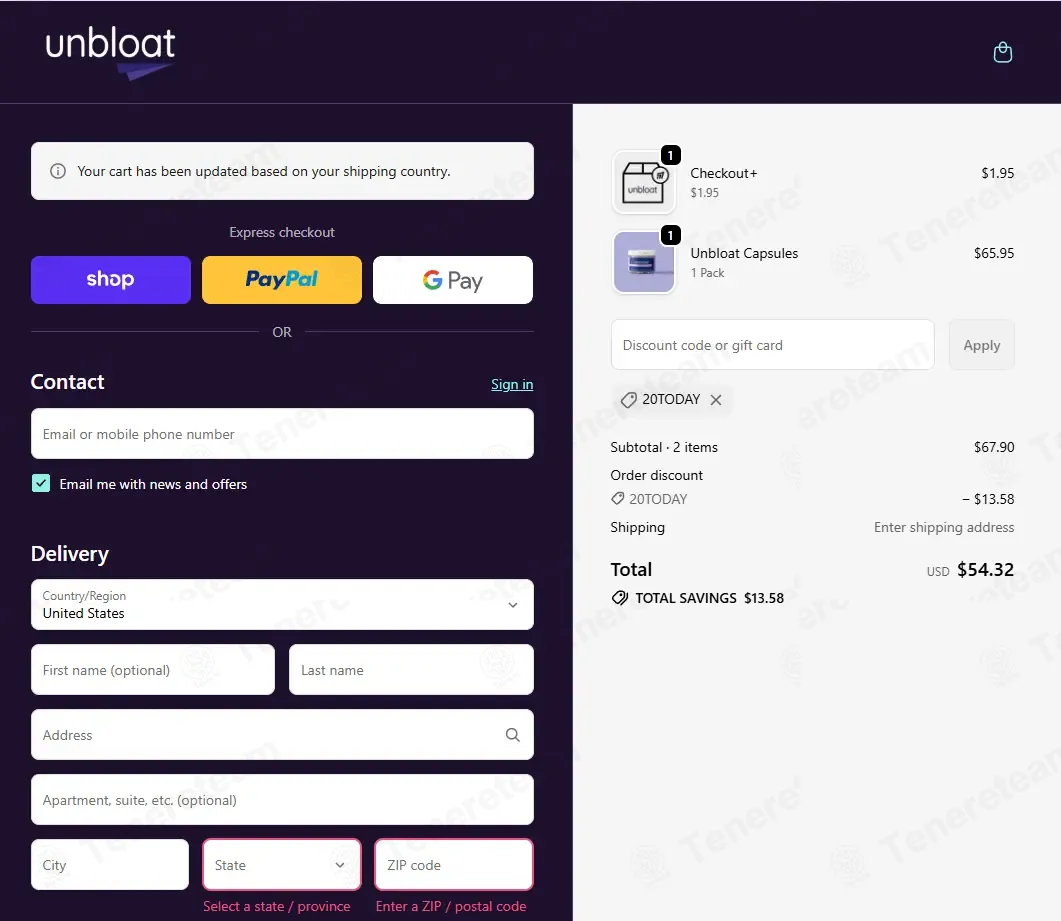Choose PayPal express checkout
1061x921 pixels.
281,279
